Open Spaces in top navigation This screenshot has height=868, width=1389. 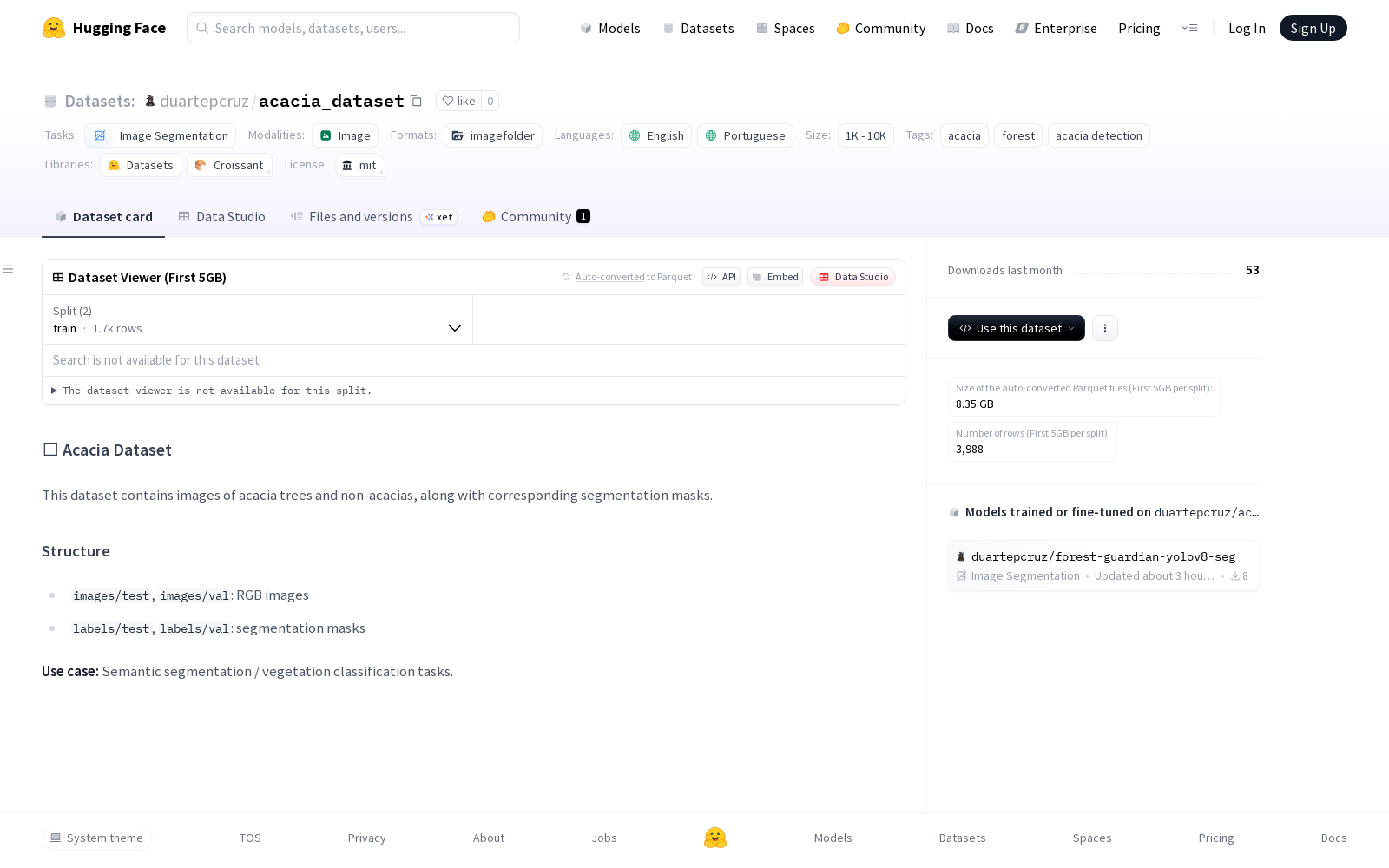pyautogui.click(x=785, y=28)
